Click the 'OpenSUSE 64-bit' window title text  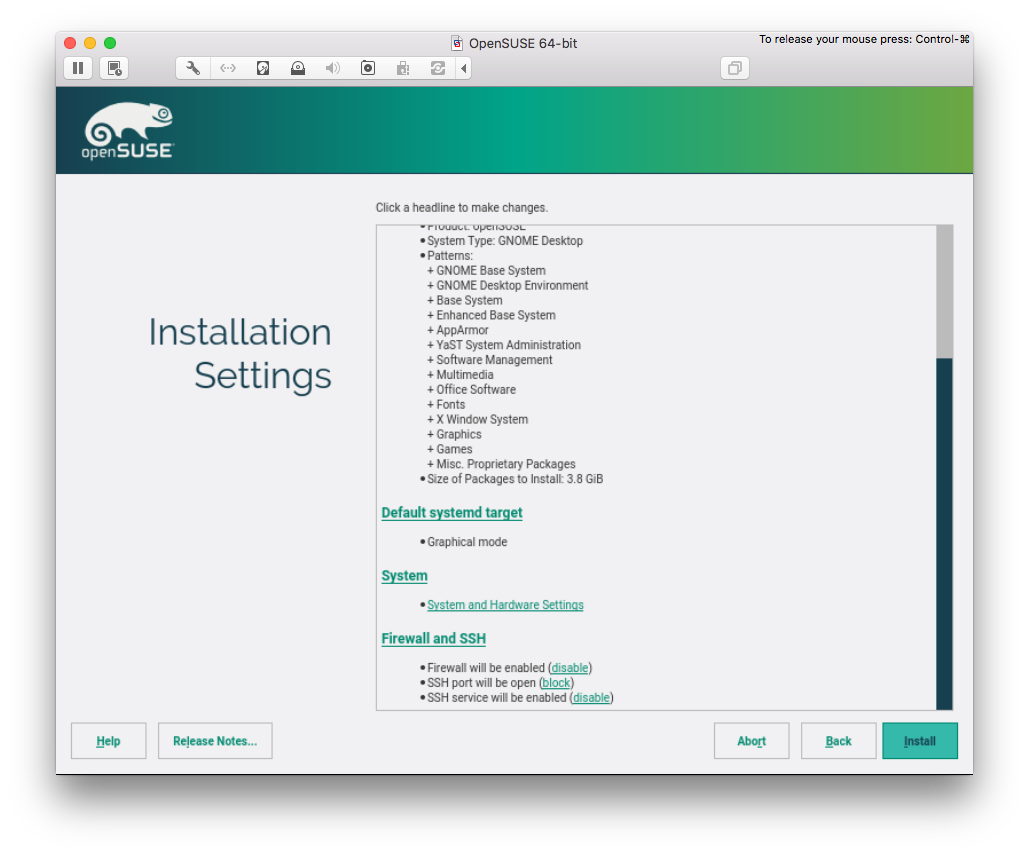coord(523,43)
